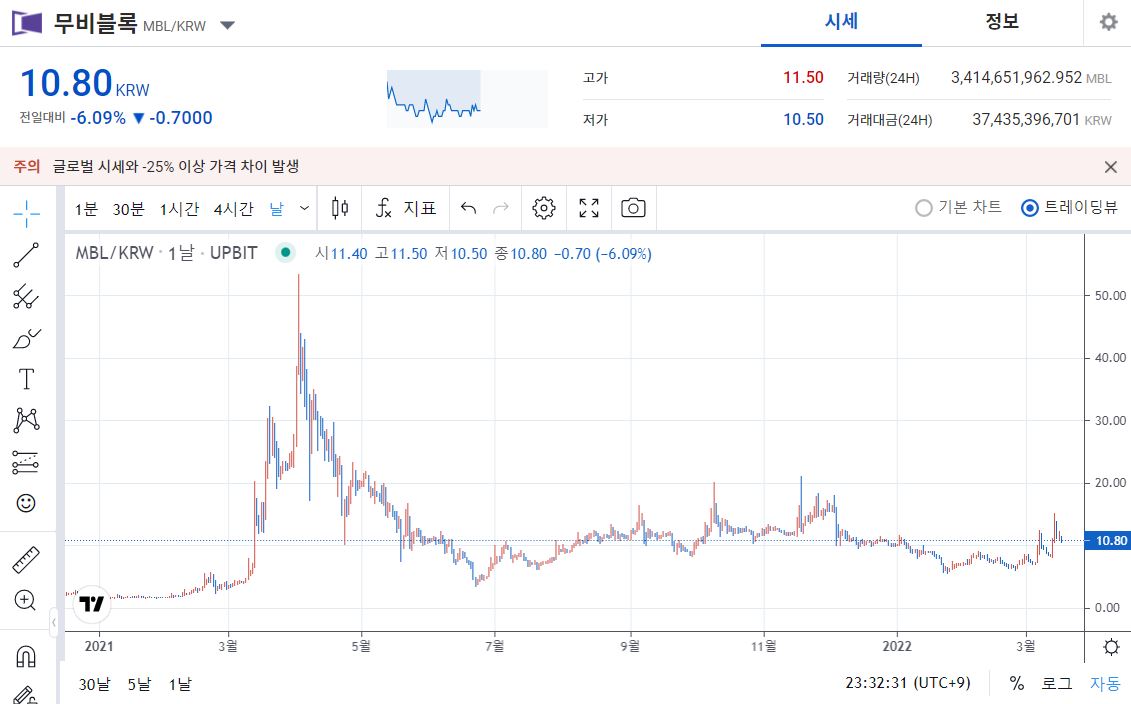
Task: Select the brush drawing tool
Action: click(x=26, y=338)
